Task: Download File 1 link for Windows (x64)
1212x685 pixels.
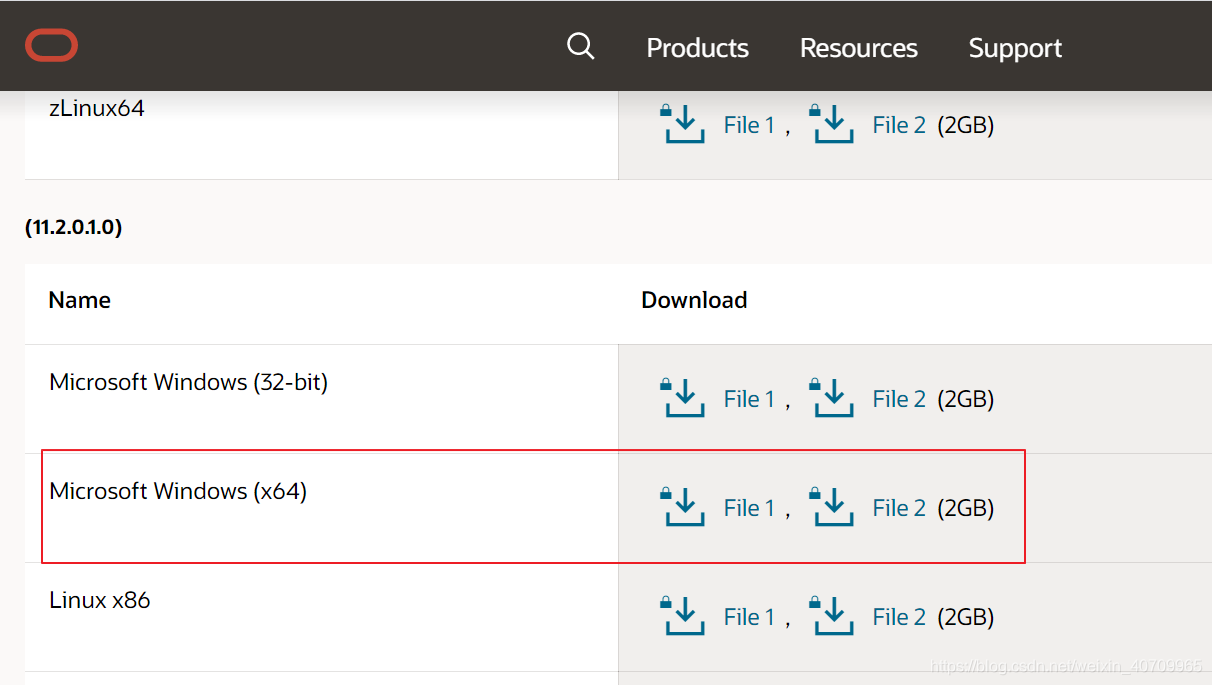Action: tap(749, 508)
